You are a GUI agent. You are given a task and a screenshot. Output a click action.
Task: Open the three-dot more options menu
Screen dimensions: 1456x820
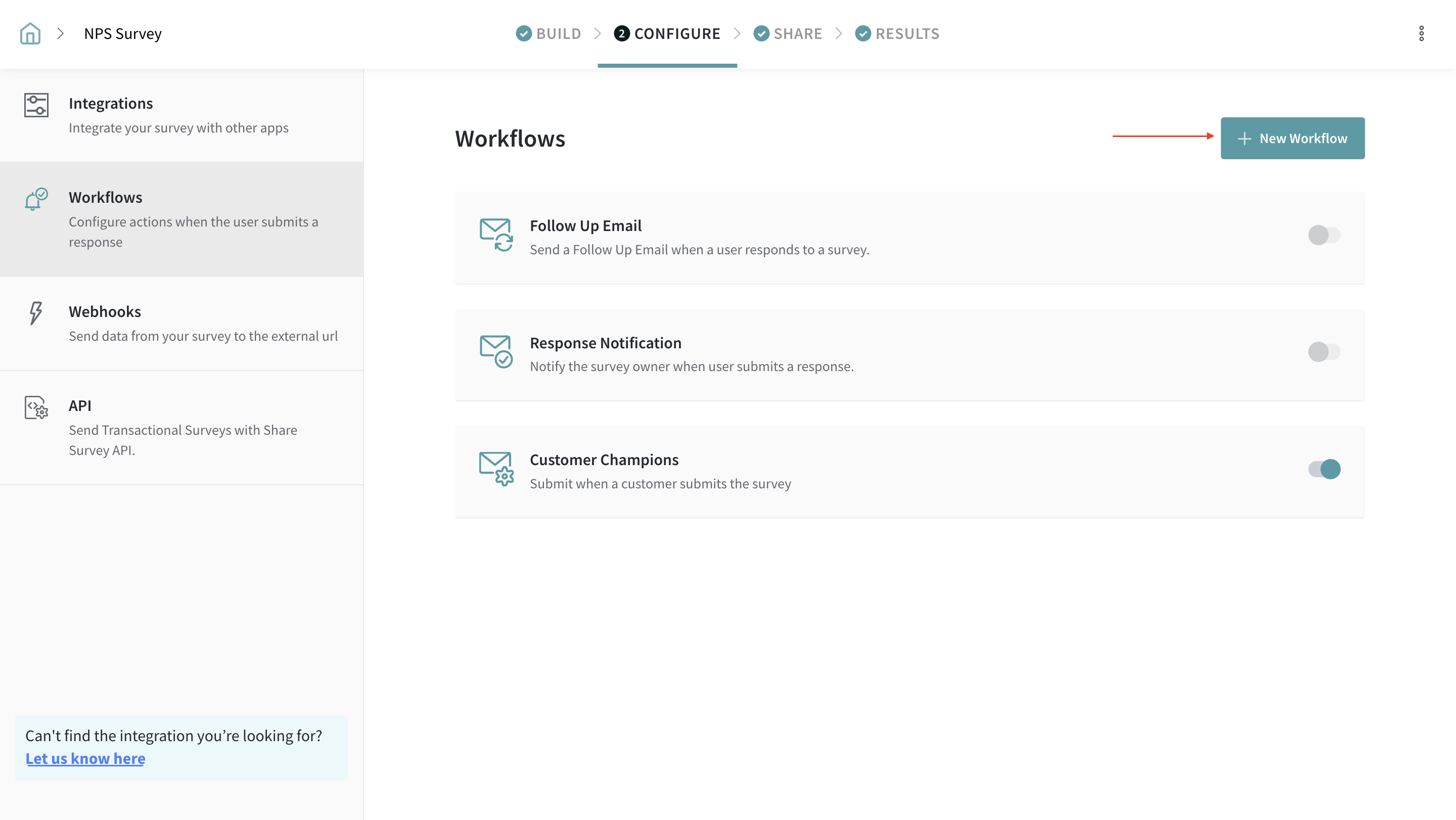(x=1421, y=33)
